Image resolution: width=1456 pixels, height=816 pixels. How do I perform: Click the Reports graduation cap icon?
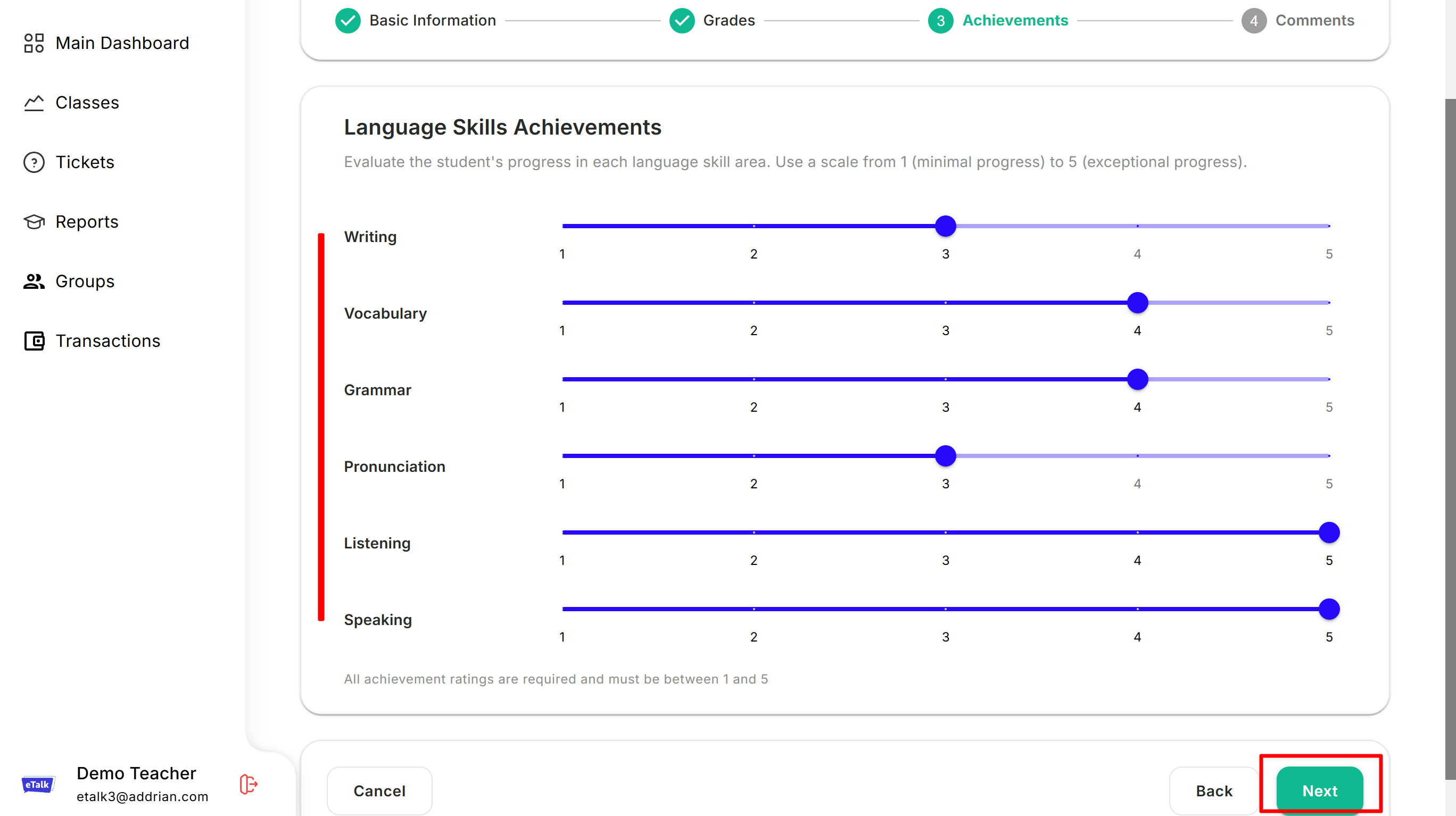(34, 221)
